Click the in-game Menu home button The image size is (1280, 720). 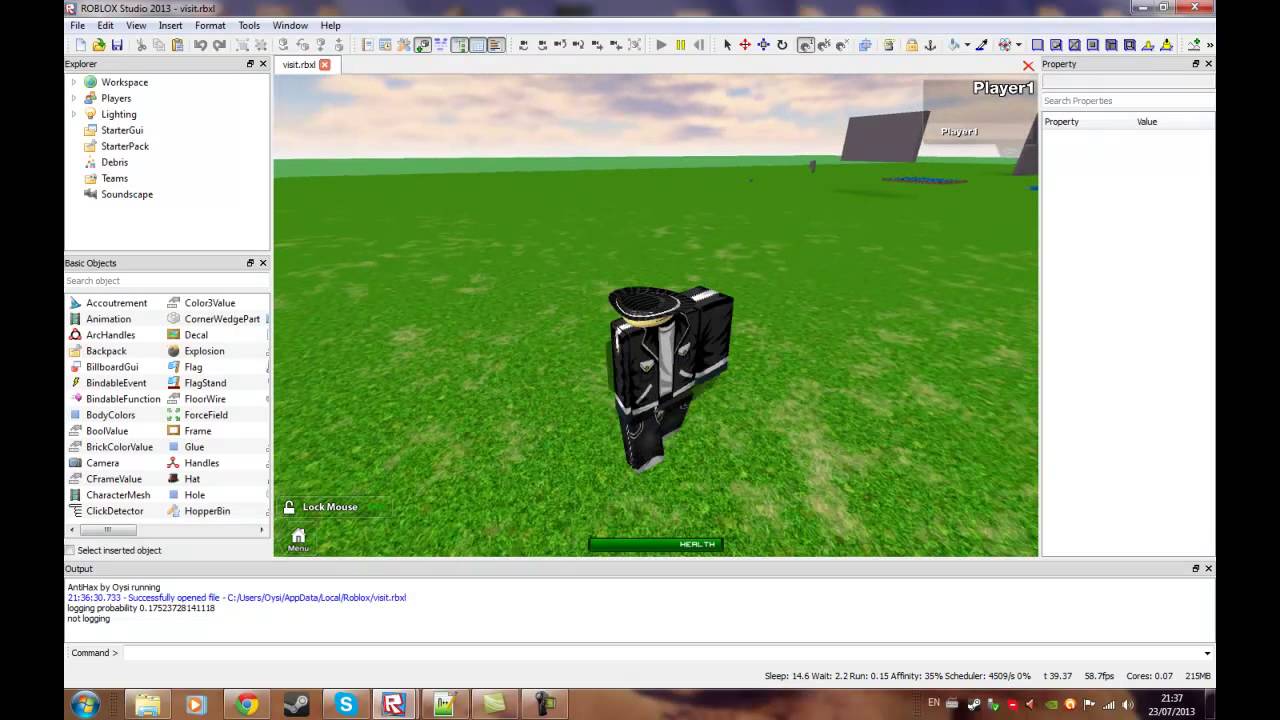coord(298,539)
